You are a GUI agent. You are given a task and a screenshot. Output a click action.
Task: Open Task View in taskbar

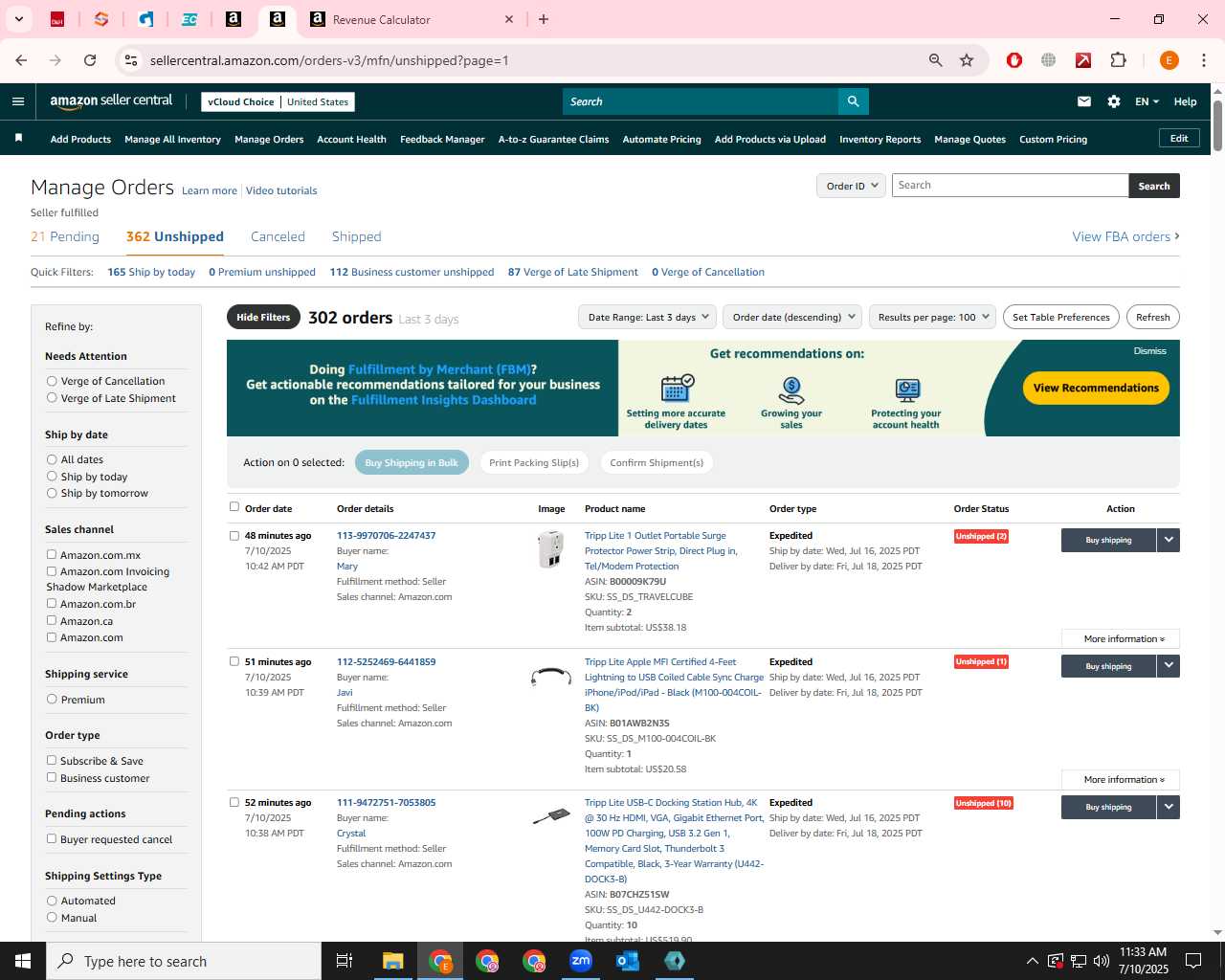pos(345,961)
